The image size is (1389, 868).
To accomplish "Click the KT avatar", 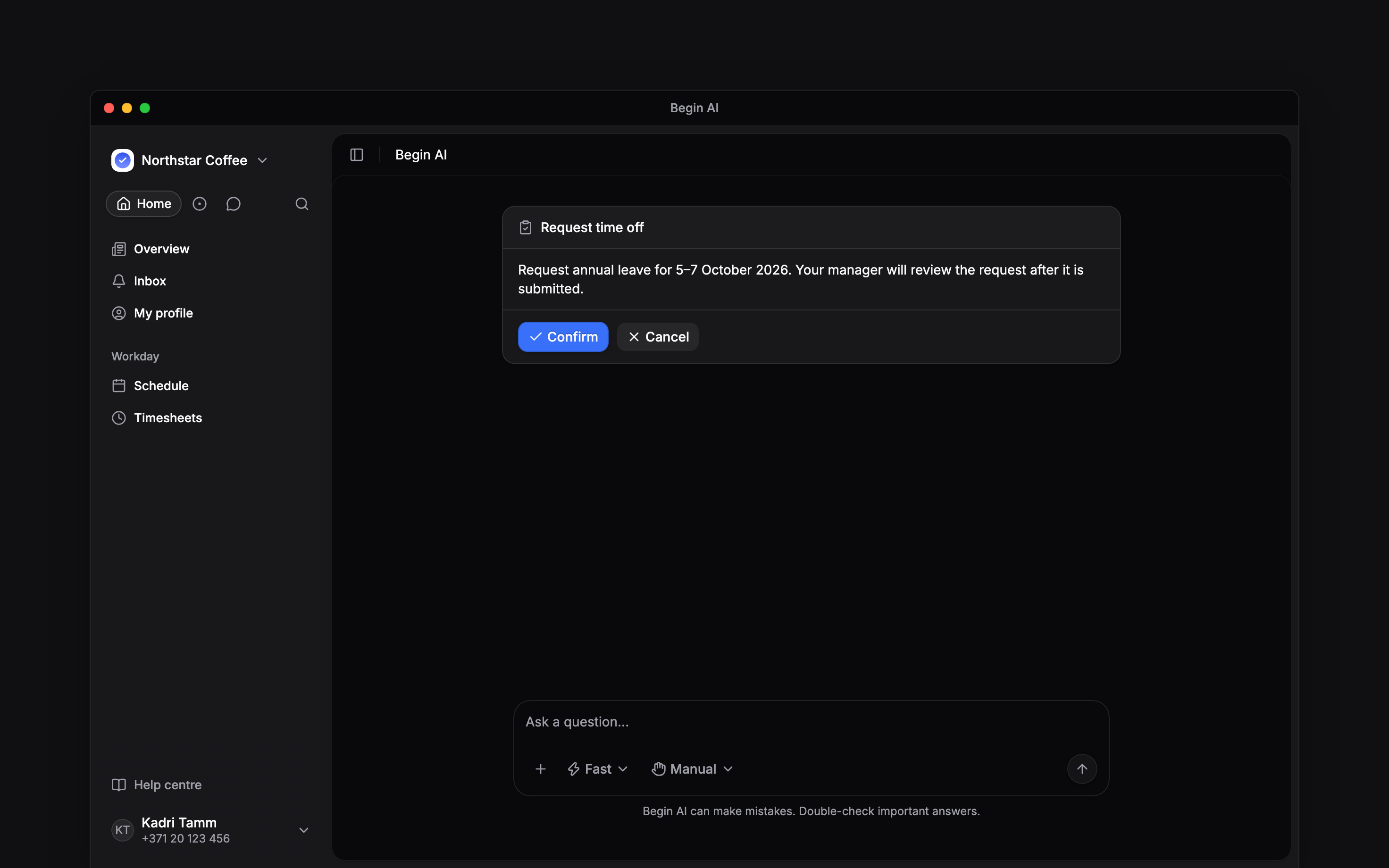I will click(x=122, y=830).
